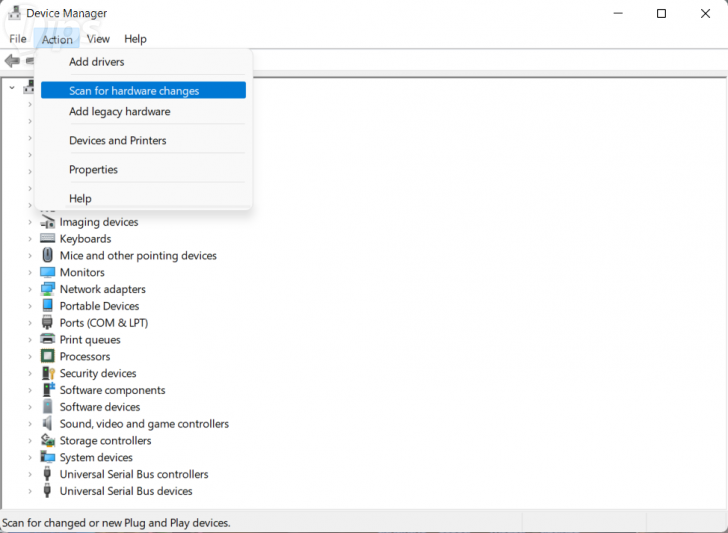This screenshot has height=533, width=728.
Task: Click the Monitors display icon
Action: pyautogui.click(x=47, y=272)
